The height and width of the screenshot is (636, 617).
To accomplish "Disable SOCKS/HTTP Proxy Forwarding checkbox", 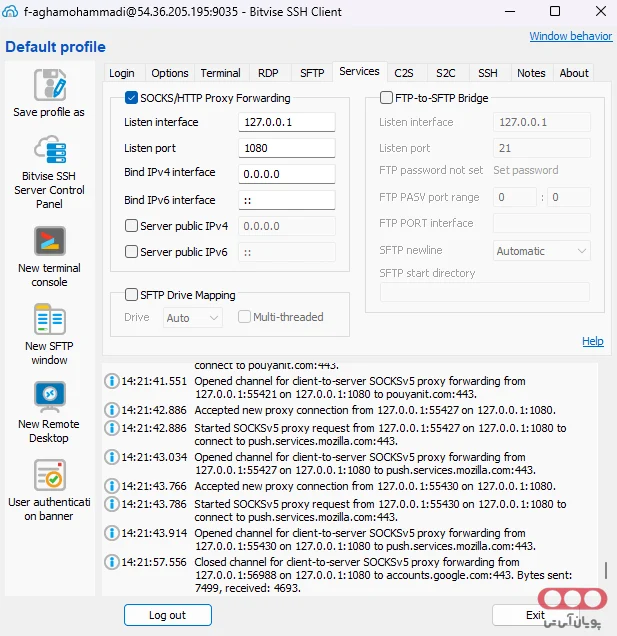I will [x=131, y=98].
